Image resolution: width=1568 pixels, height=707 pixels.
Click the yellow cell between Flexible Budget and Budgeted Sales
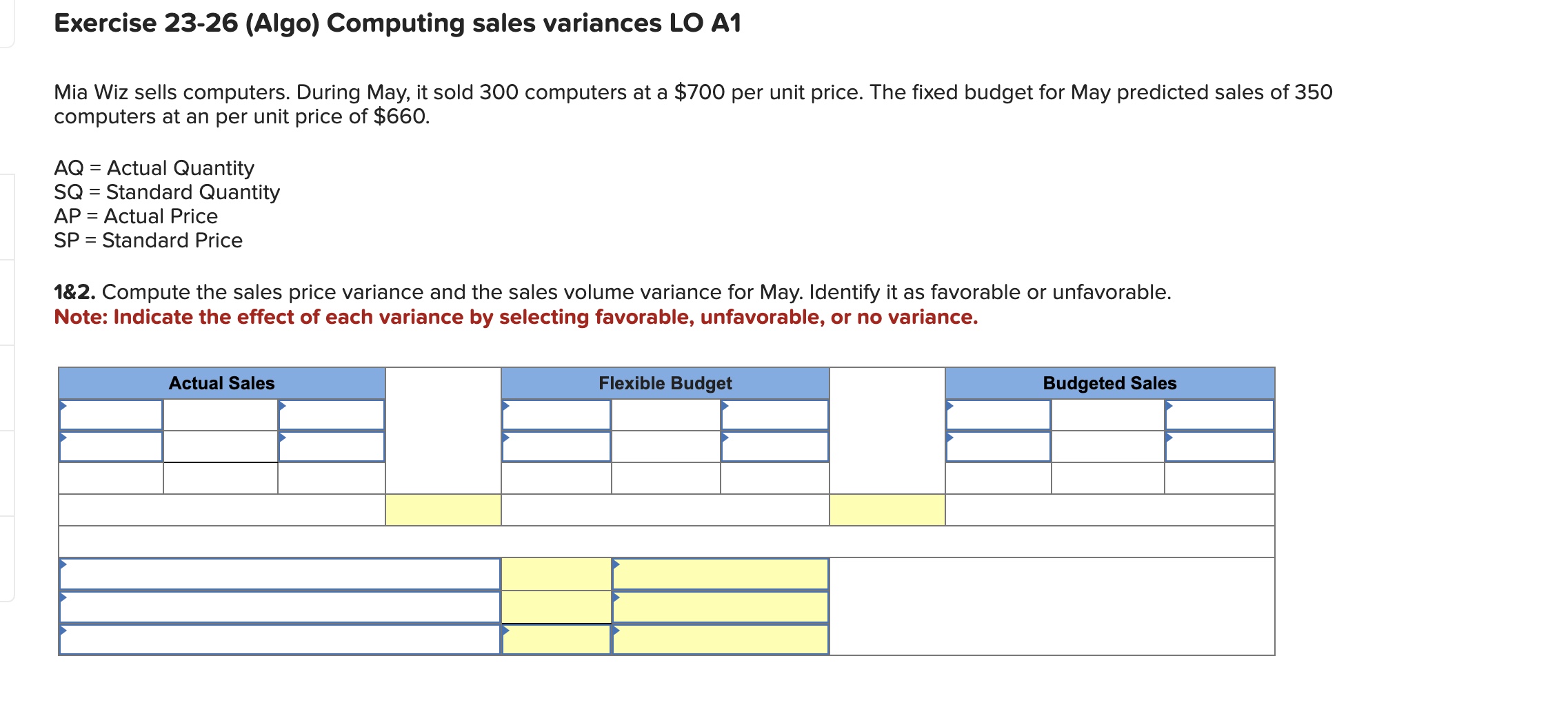(x=888, y=510)
